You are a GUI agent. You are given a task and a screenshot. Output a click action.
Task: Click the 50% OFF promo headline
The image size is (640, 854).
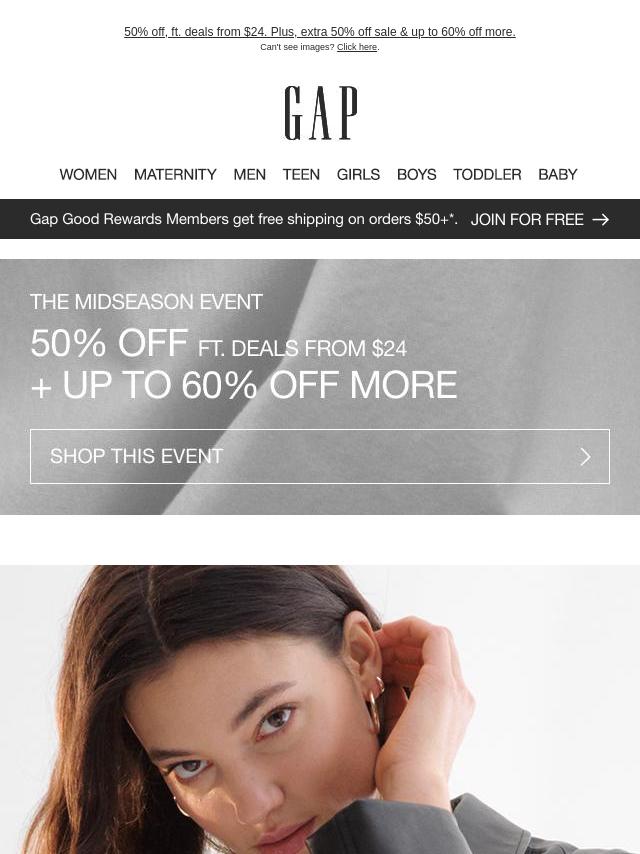[109, 343]
